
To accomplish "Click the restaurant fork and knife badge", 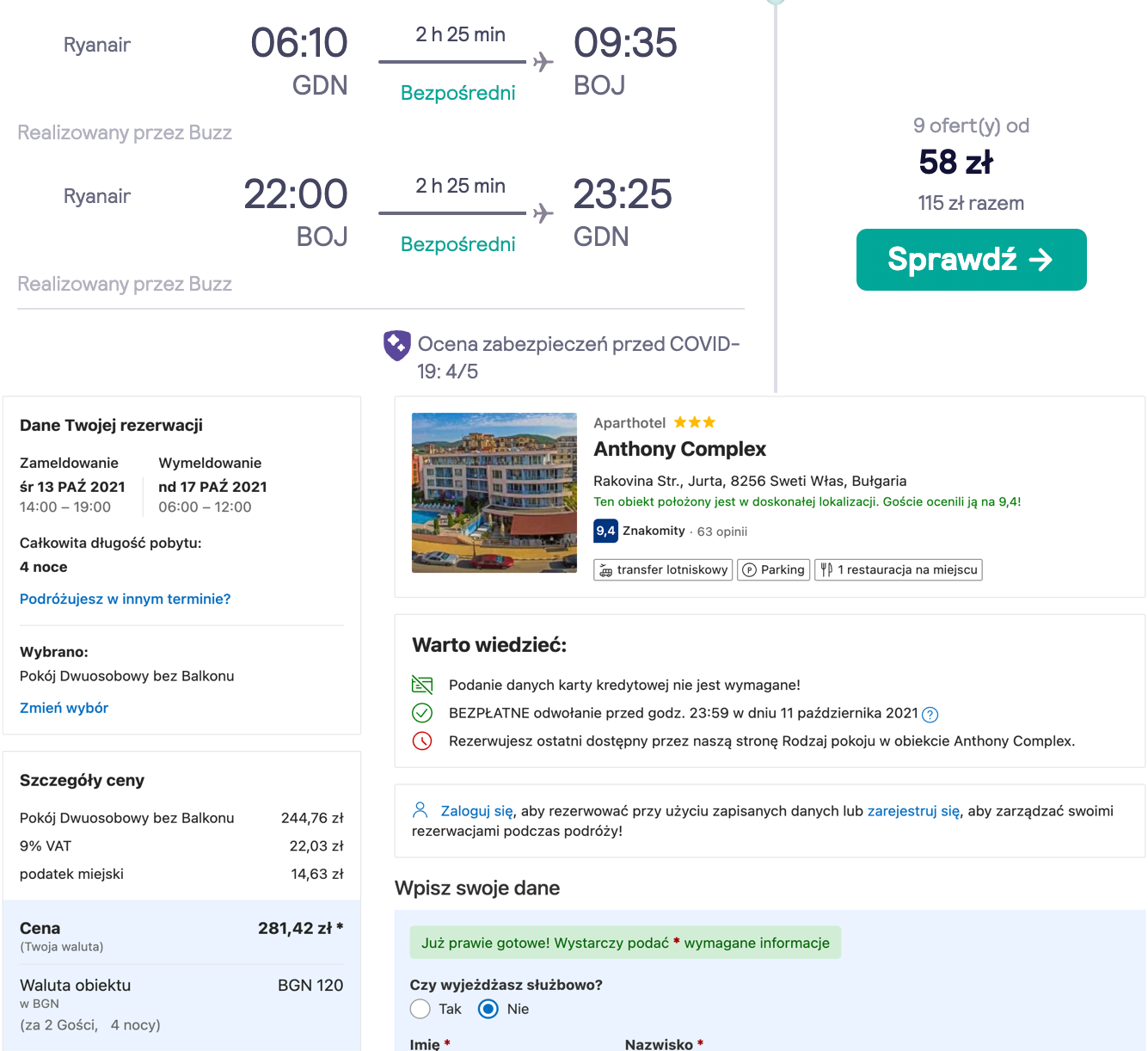I will 898,569.
